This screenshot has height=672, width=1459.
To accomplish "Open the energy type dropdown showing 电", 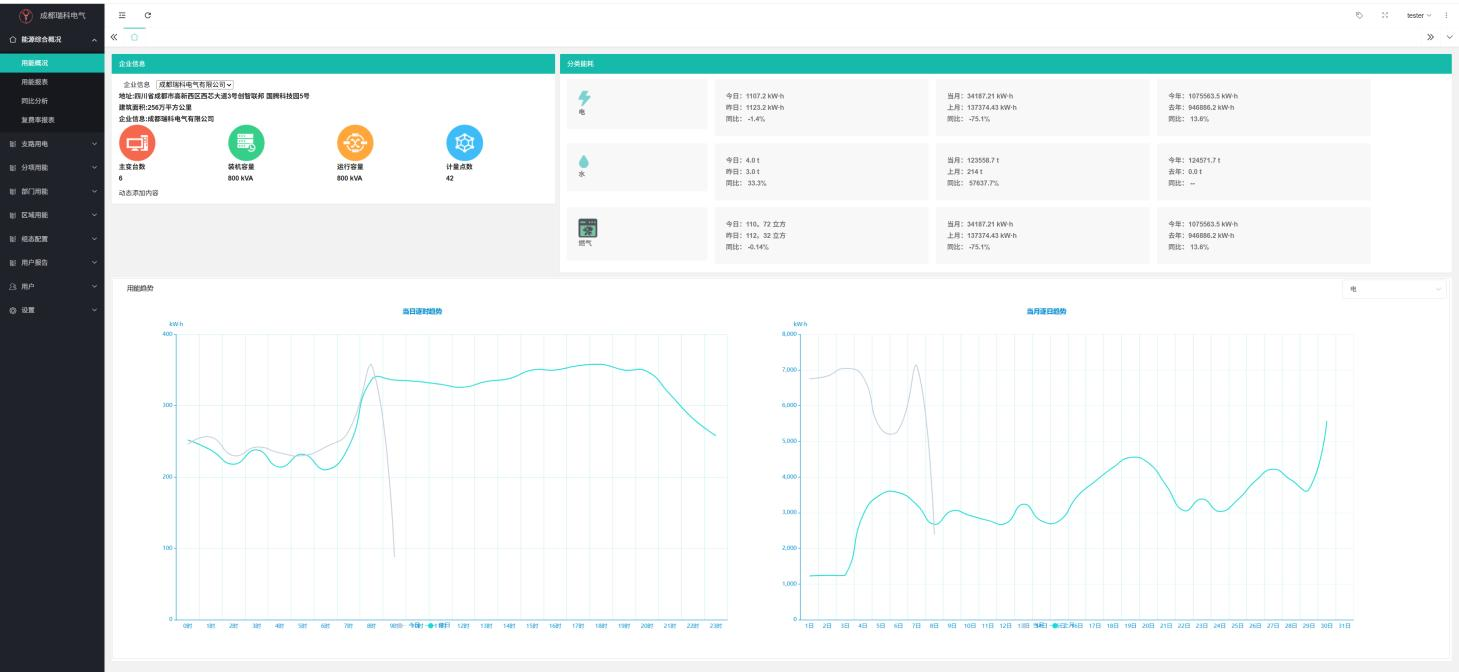I will (1395, 289).
